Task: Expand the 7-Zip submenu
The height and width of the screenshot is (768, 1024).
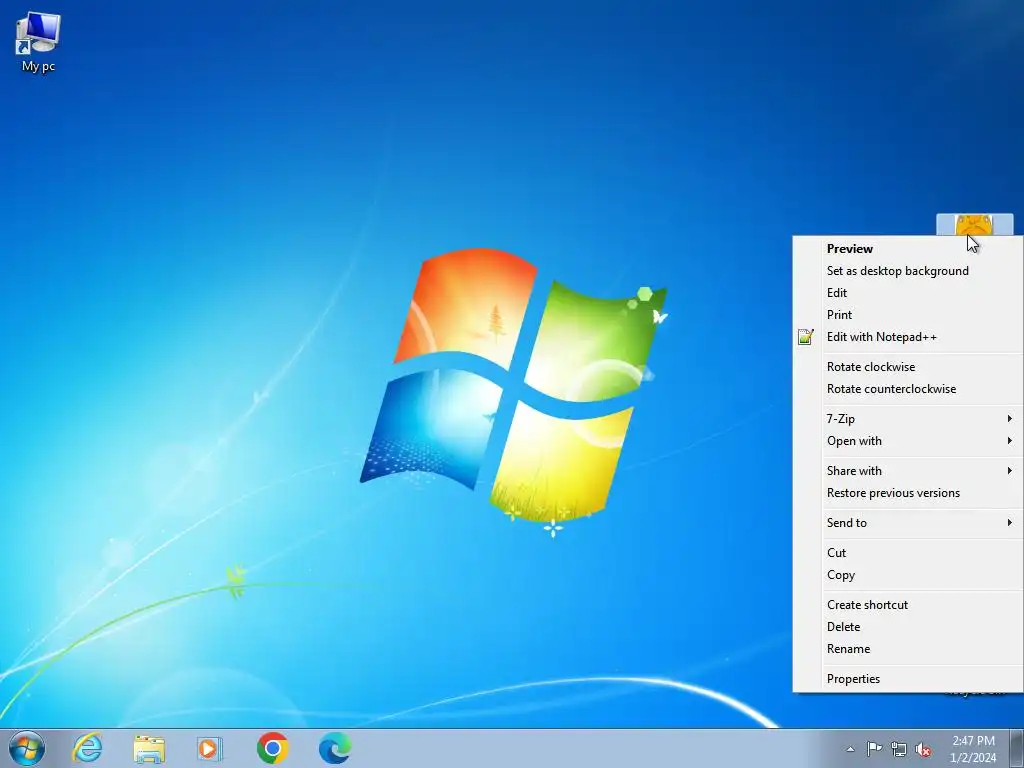Action: click(908, 419)
